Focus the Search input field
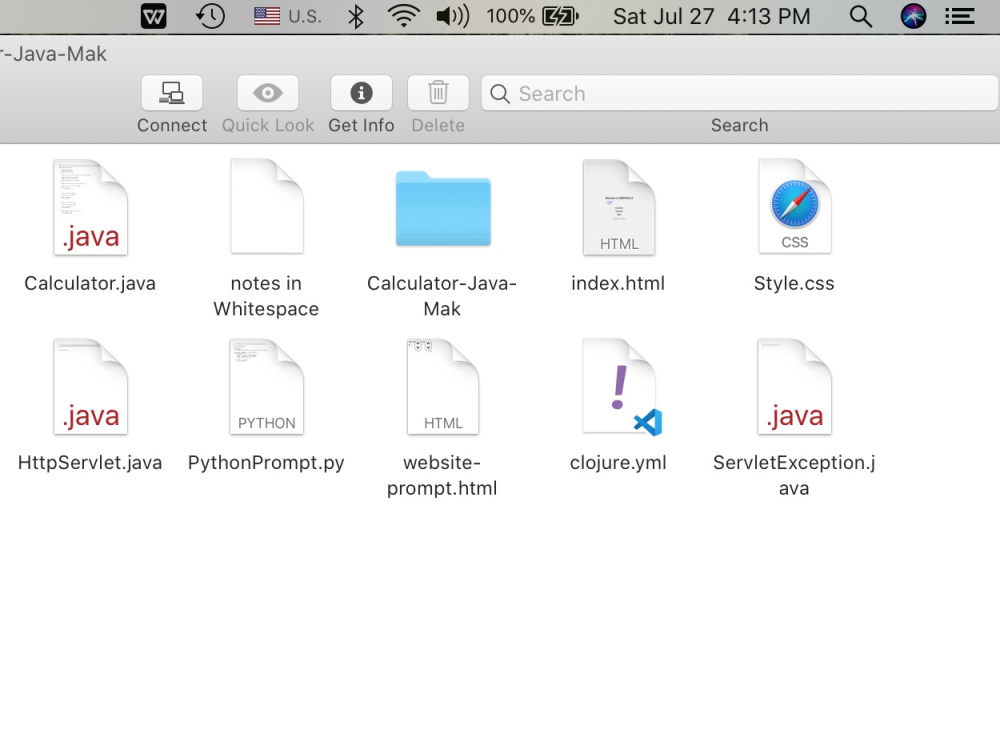The height and width of the screenshot is (750, 1000). point(740,93)
